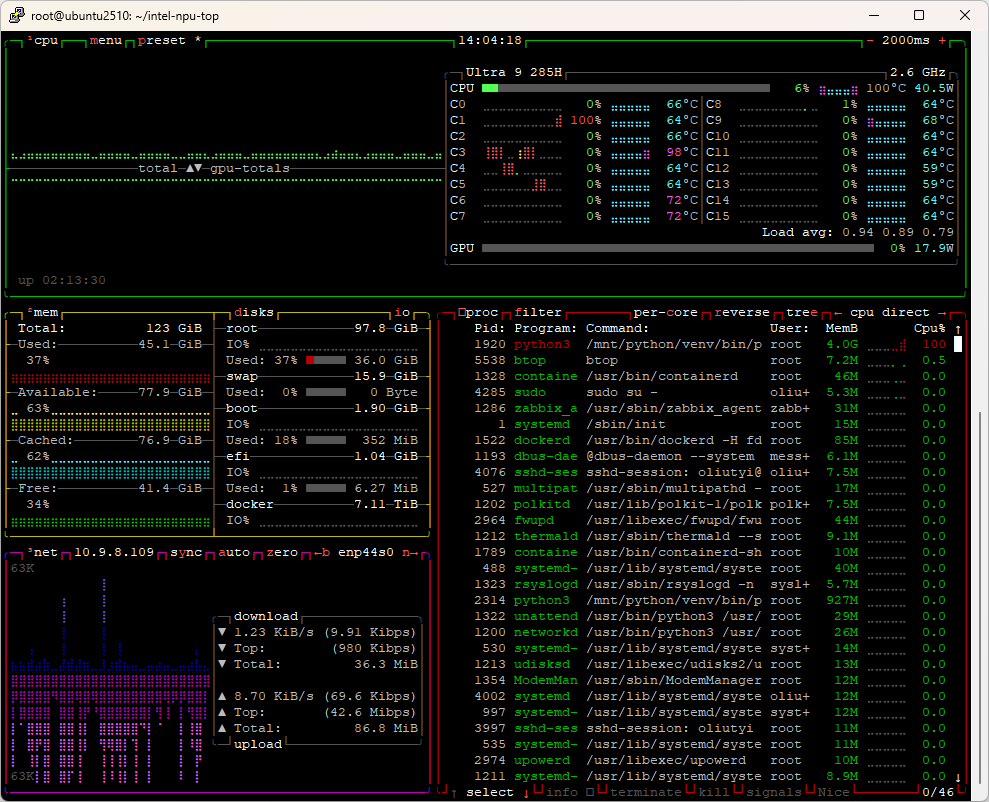This screenshot has height=802, width=989.
Task: Open the process filter field
Action: coord(538,313)
